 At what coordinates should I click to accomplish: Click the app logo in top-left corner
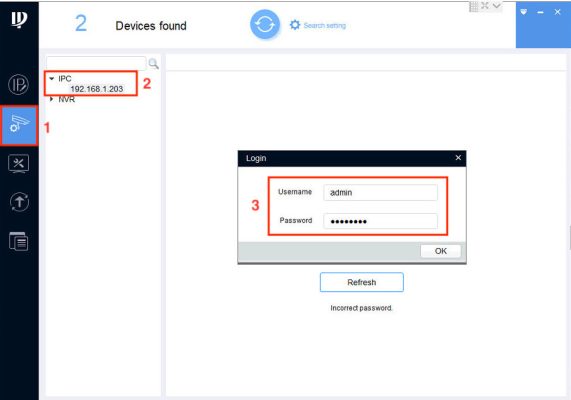point(19,19)
